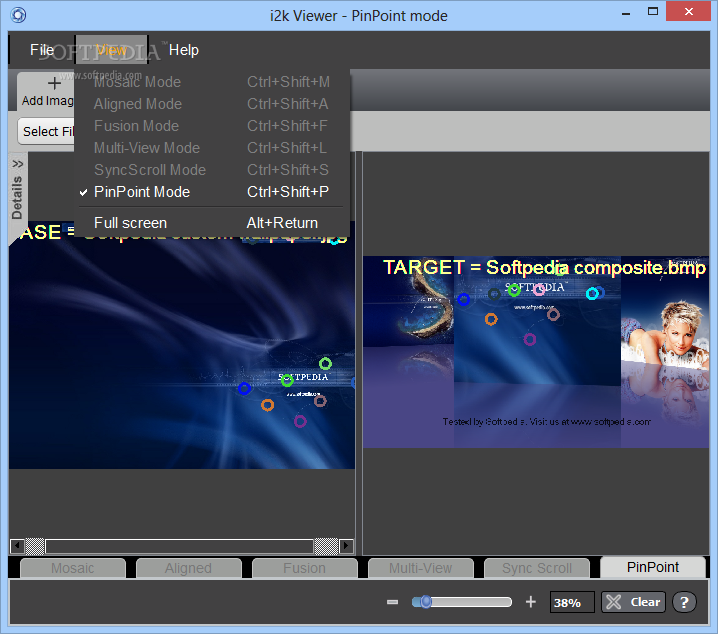This screenshot has width=718, height=634.
Task: Open help with the question mark button
Action: pyautogui.click(x=685, y=602)
